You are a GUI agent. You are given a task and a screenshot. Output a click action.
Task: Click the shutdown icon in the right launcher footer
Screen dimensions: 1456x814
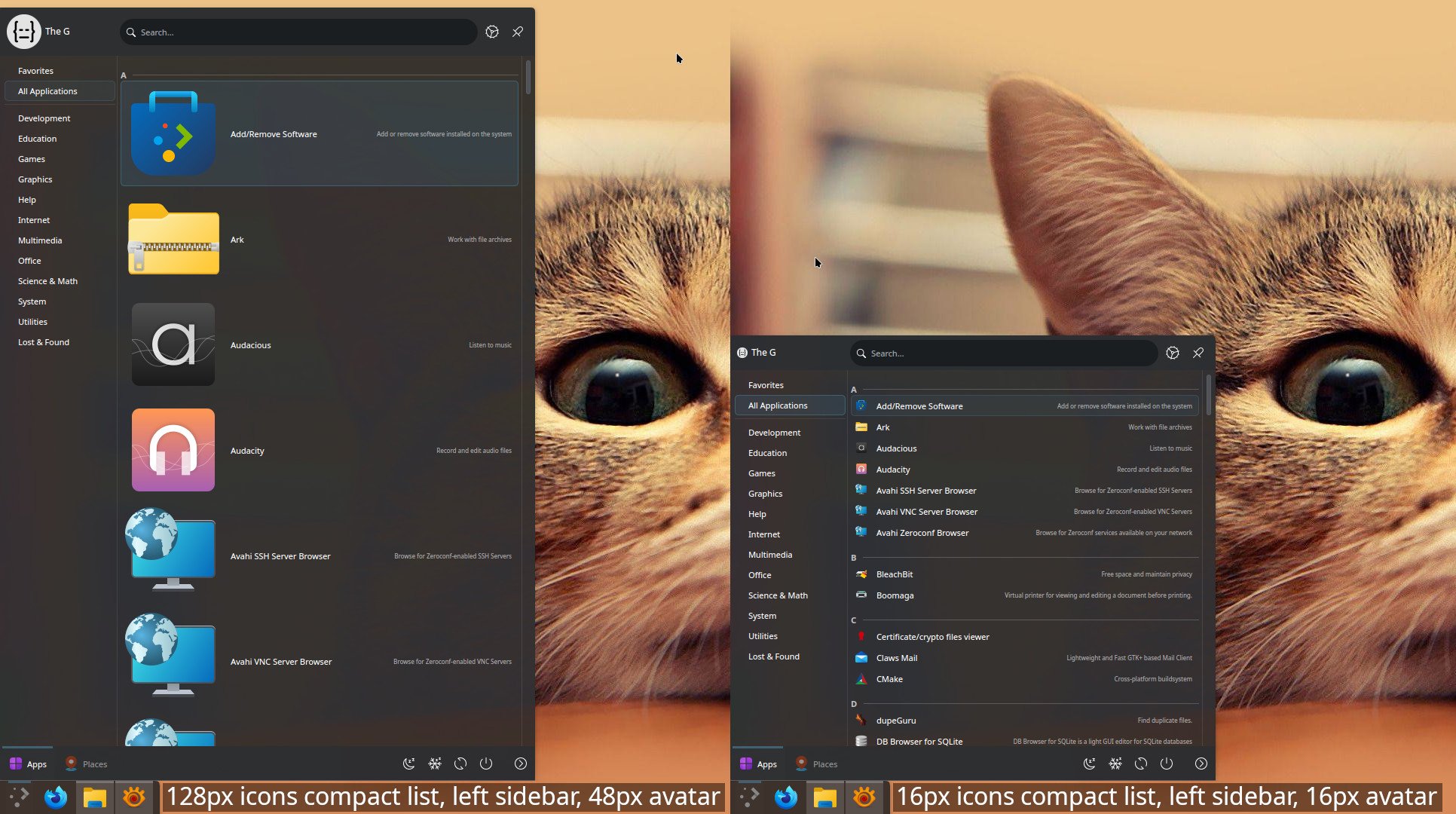(x=1167, y=764)
